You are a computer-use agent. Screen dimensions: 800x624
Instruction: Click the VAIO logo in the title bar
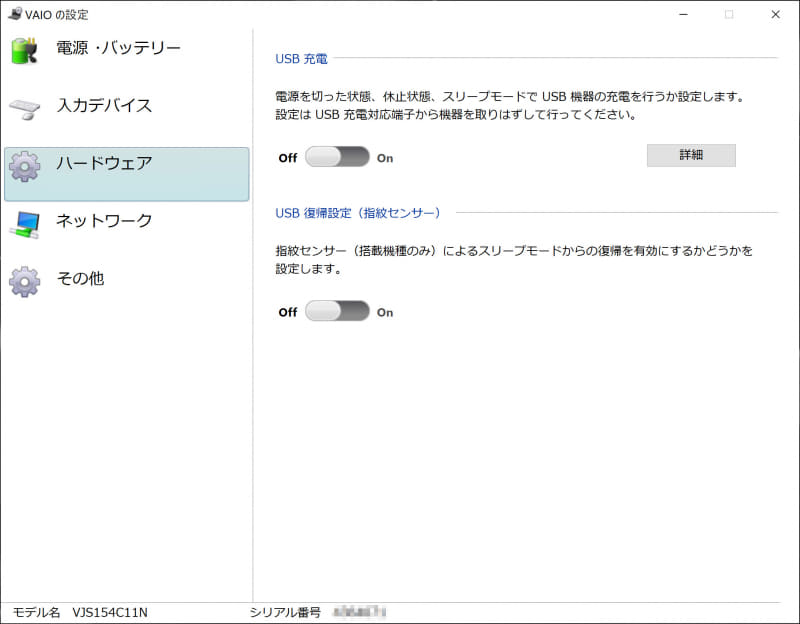(x=14, y=14)
